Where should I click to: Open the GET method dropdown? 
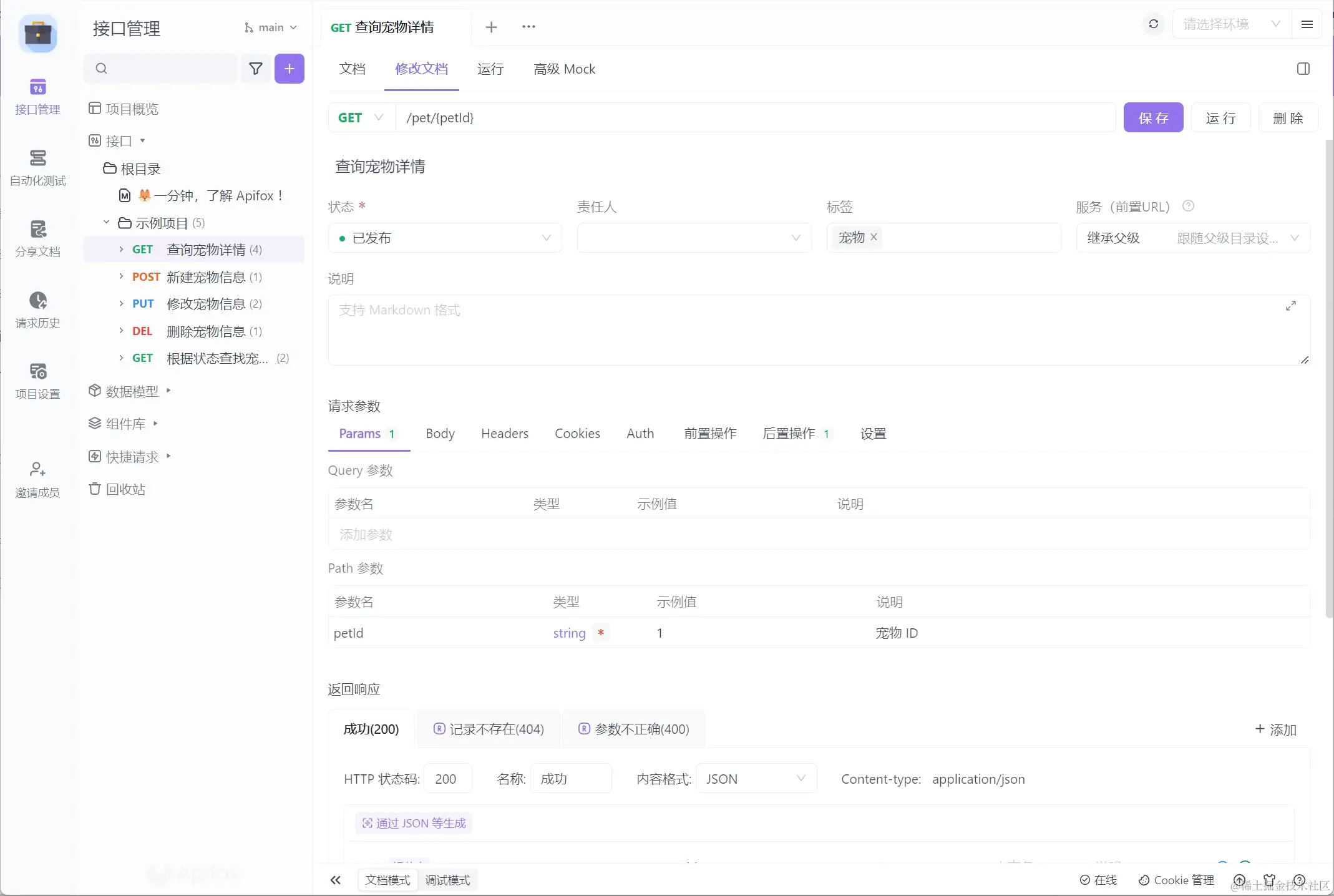[362, 118]
